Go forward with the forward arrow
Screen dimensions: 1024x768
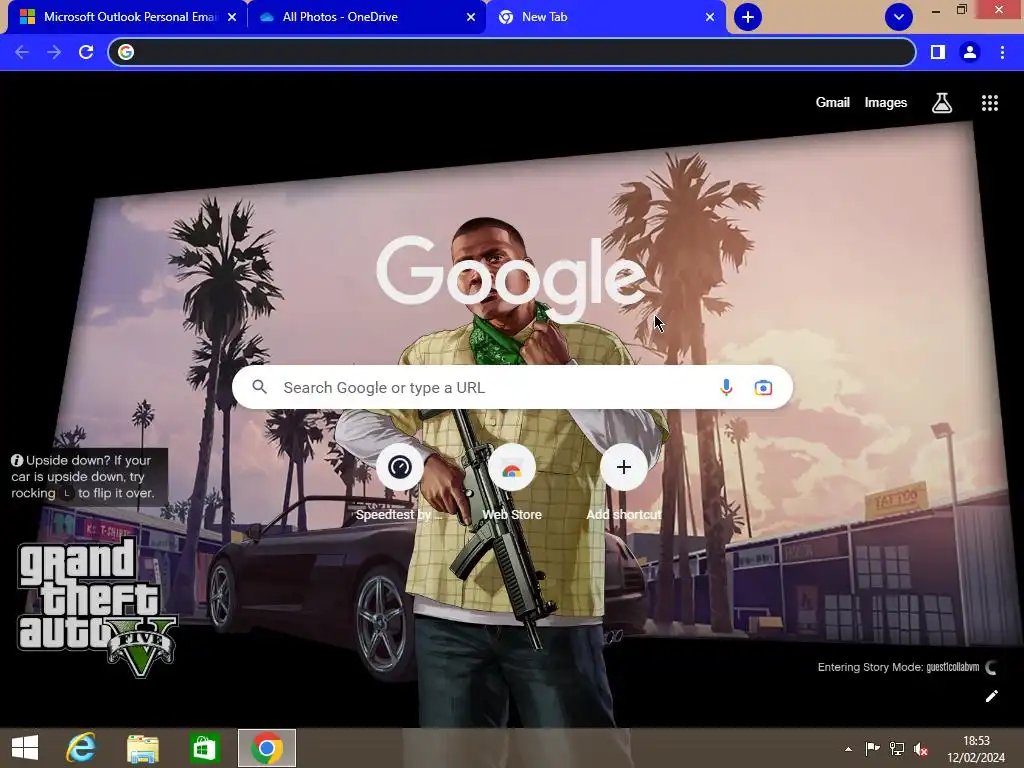pyautogui.click(x=54, y=52)
